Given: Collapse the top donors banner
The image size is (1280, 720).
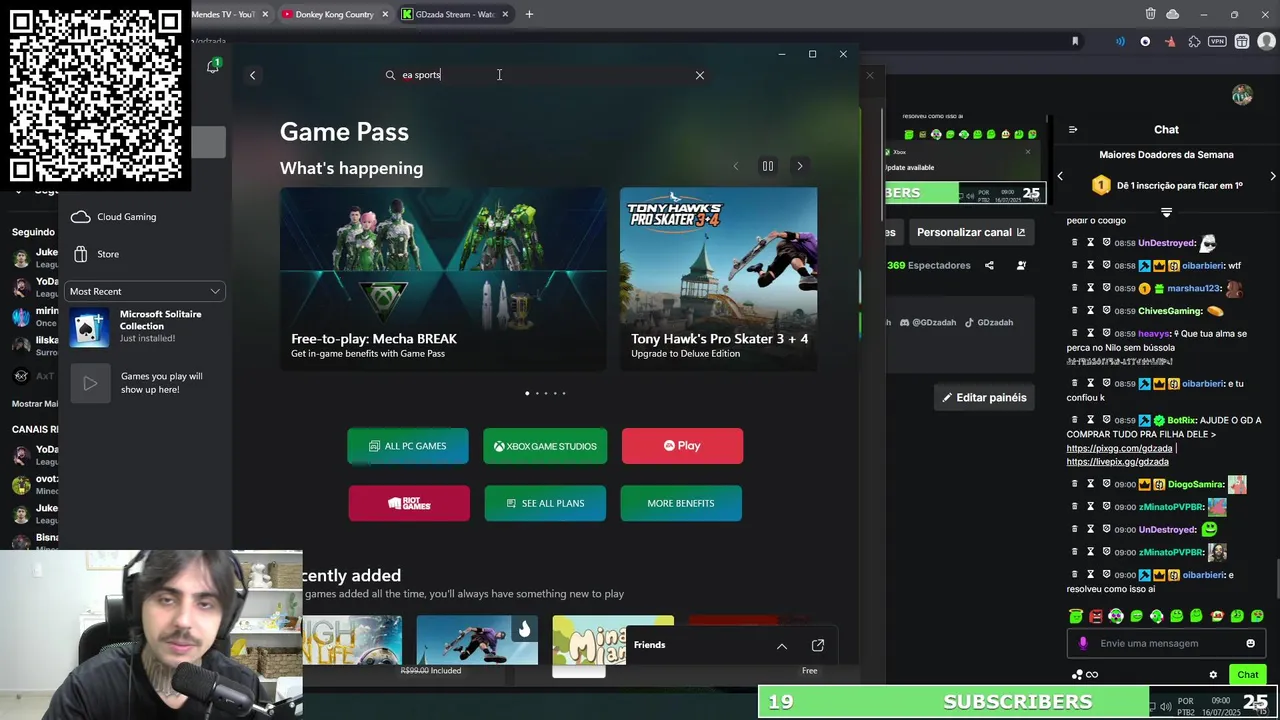Looking at the screenshot, I should (1166, 212).
